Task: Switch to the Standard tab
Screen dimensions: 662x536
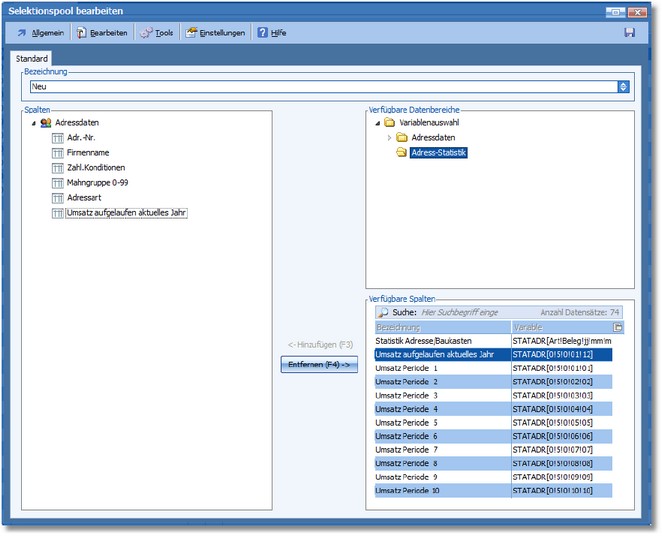Action: coord(32,60)
